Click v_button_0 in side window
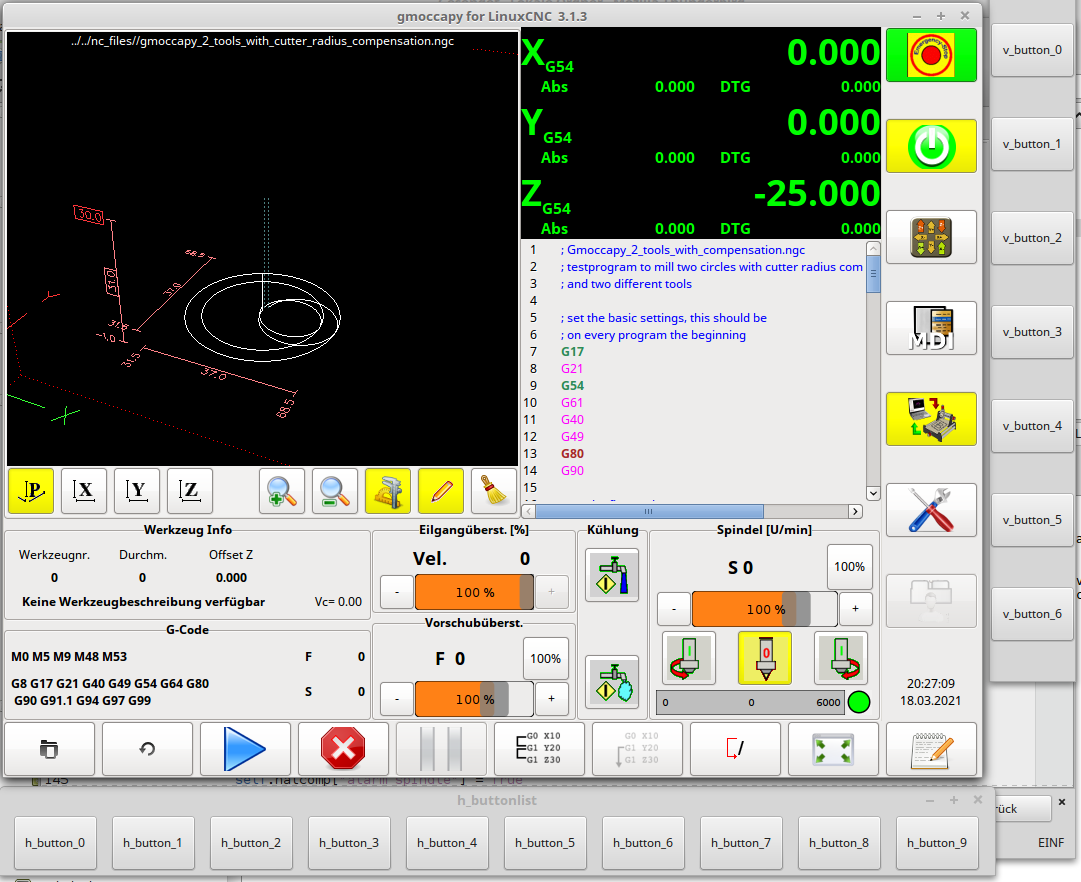 point(1032,50)
